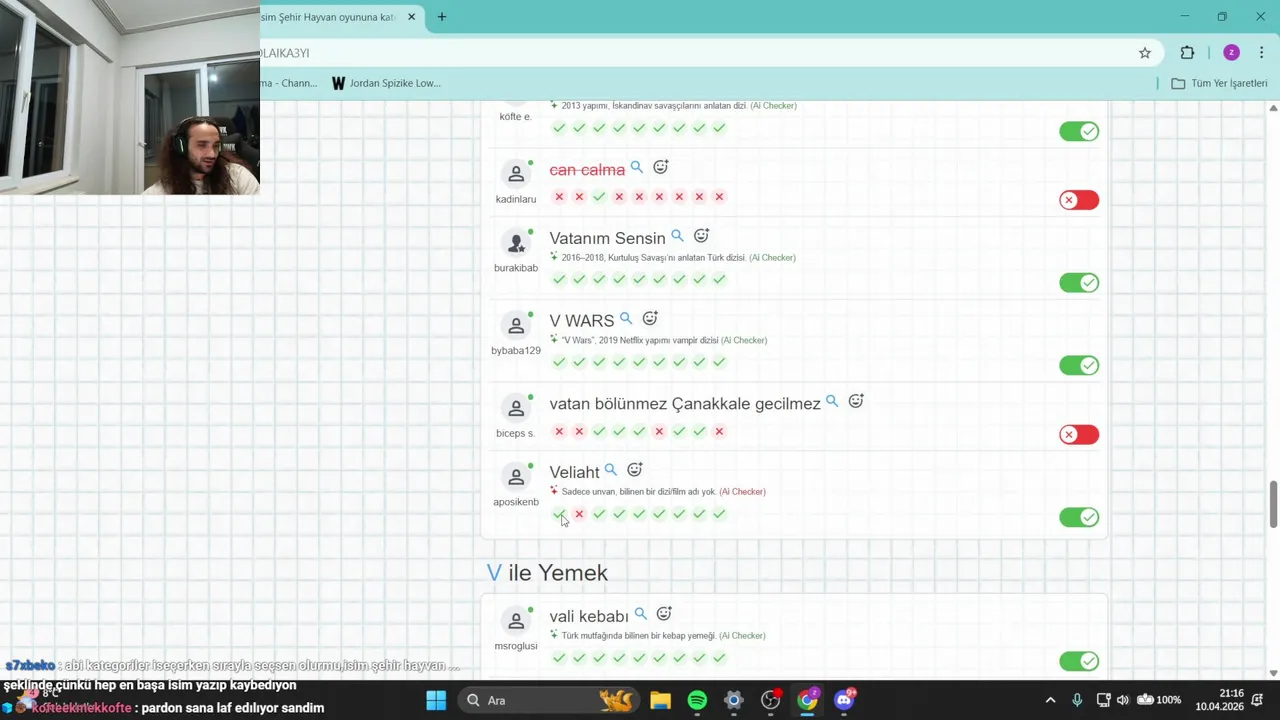The width and height of the screenshot is (1280, 720).
Task: Turn off approval toggle for kofte e. answer
Action: [x=1079, y=131]
